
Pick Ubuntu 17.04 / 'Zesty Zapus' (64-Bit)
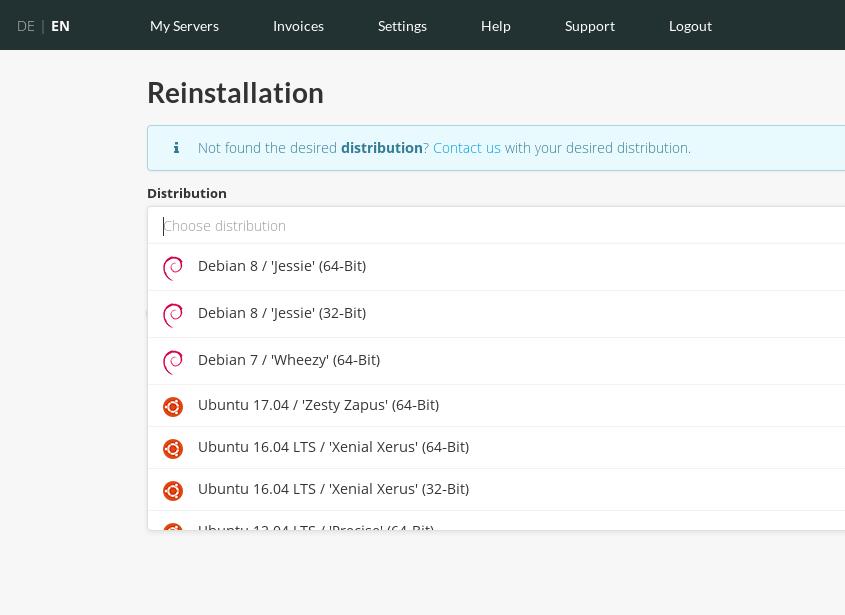(x=496, y=405)
